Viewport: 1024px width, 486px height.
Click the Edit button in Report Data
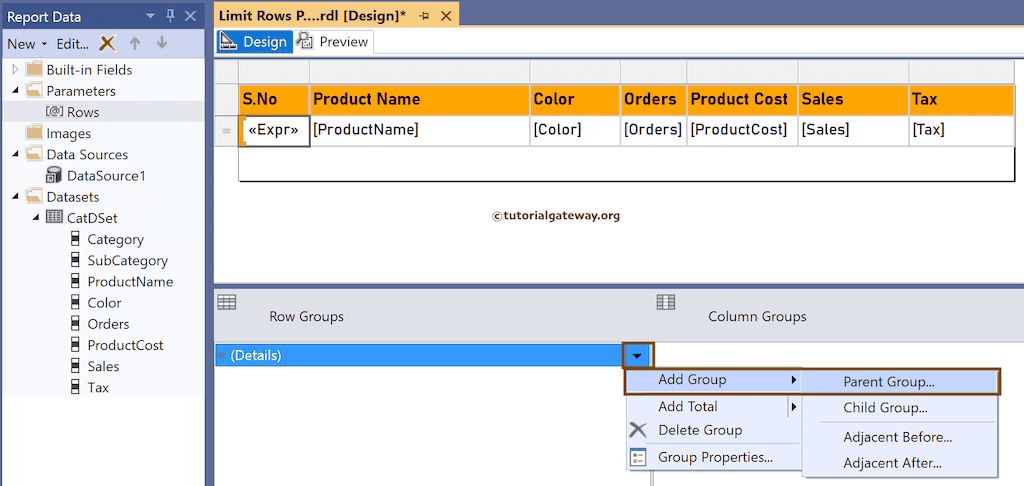tap(72, 43)
